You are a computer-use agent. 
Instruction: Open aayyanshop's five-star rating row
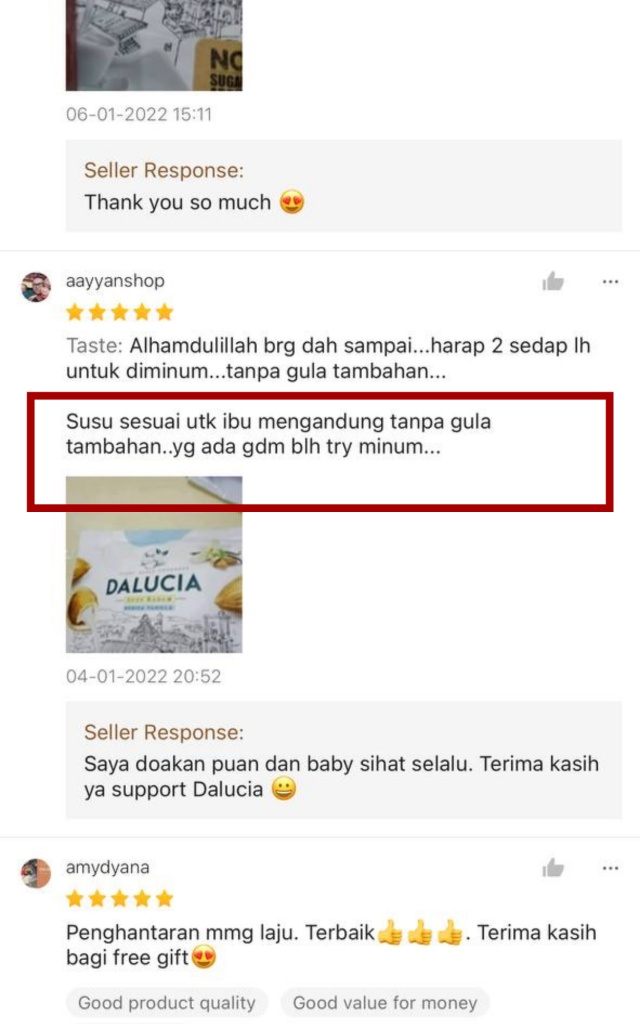click(120, 312)
